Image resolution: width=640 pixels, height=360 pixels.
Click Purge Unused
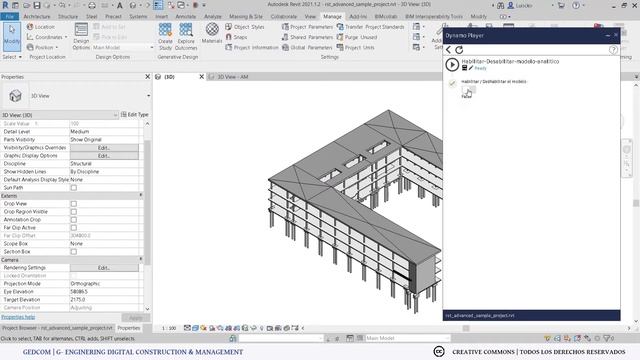click(x=357, y=37)
